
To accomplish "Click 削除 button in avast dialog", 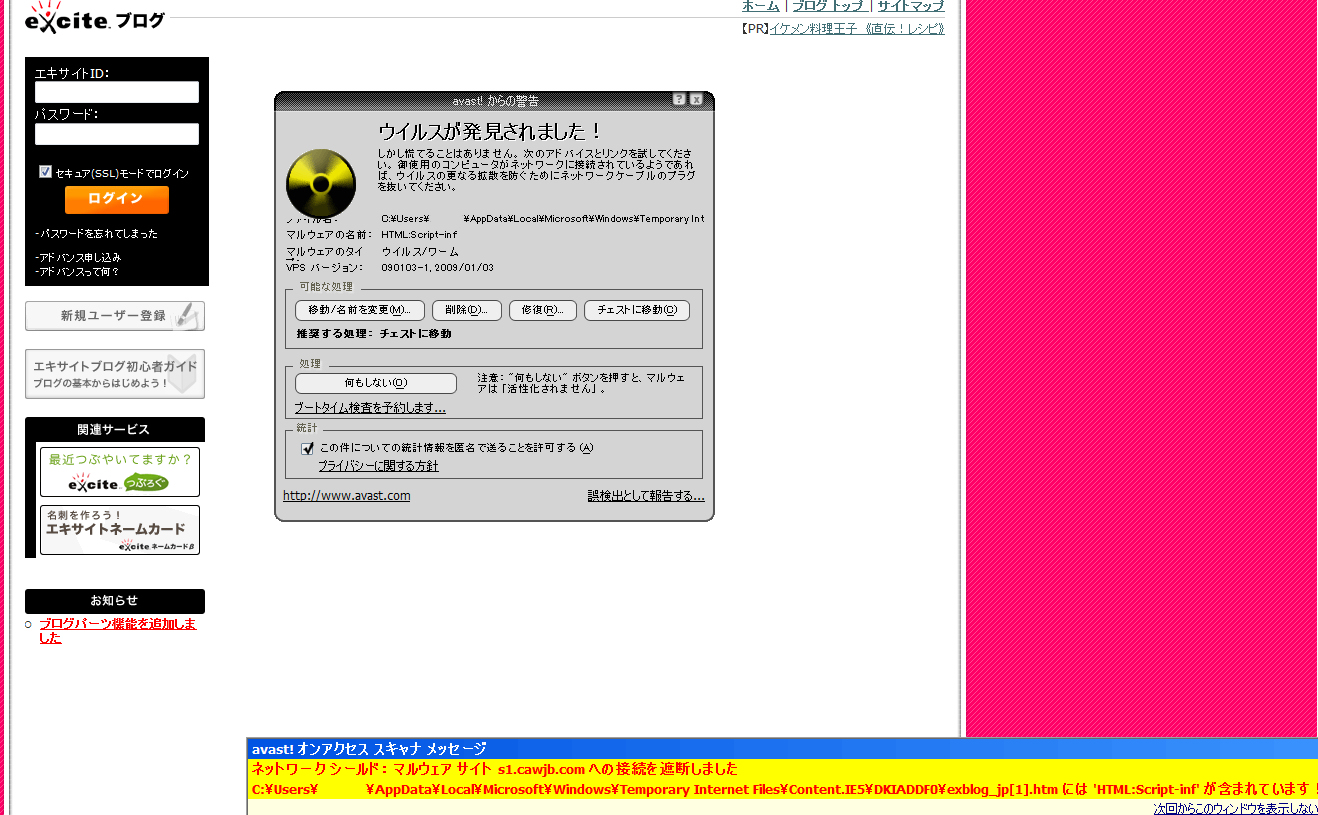I will (x=466, y=310).
